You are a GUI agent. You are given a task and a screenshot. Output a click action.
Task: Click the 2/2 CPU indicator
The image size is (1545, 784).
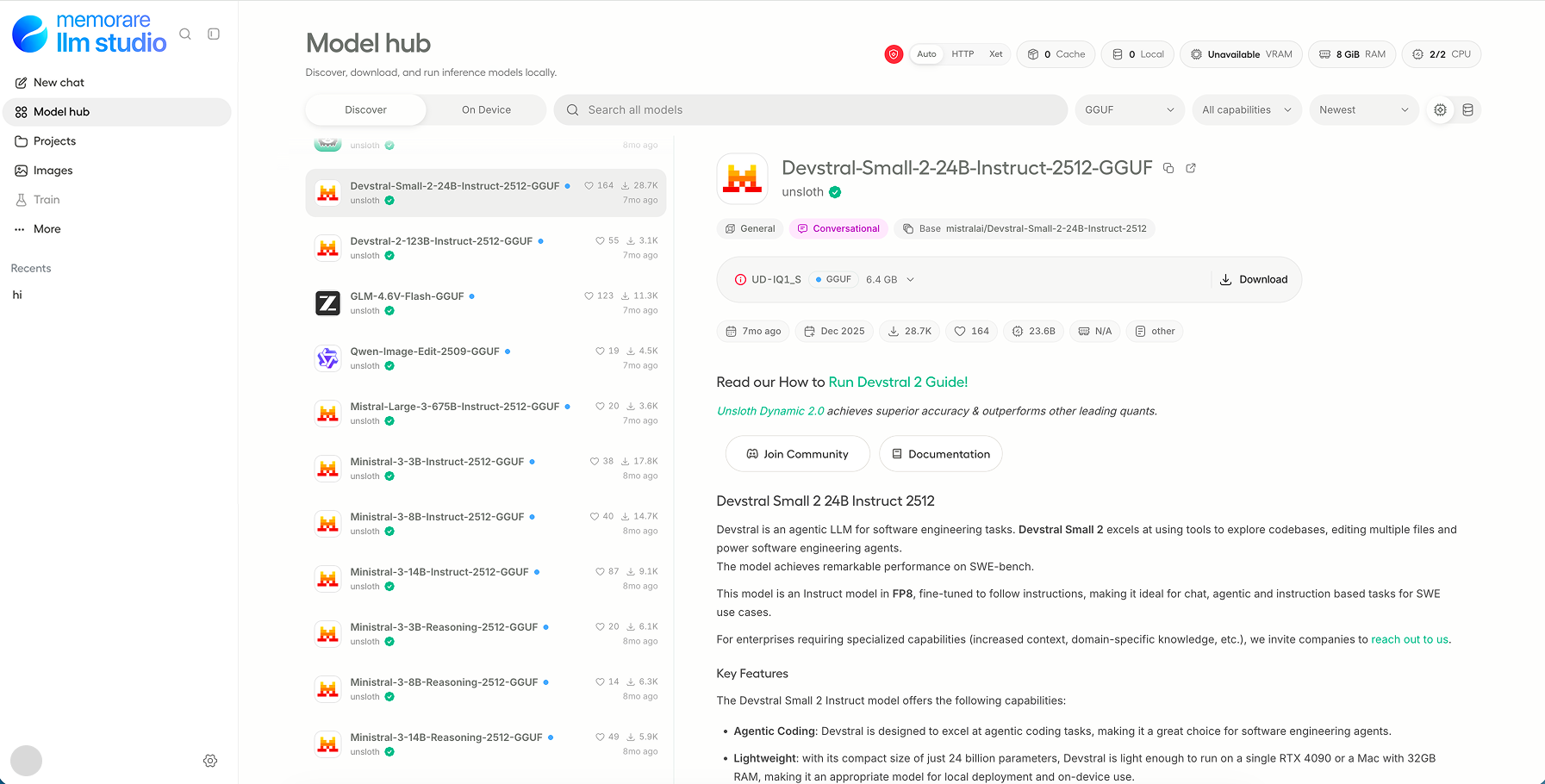coord(1442,54)
